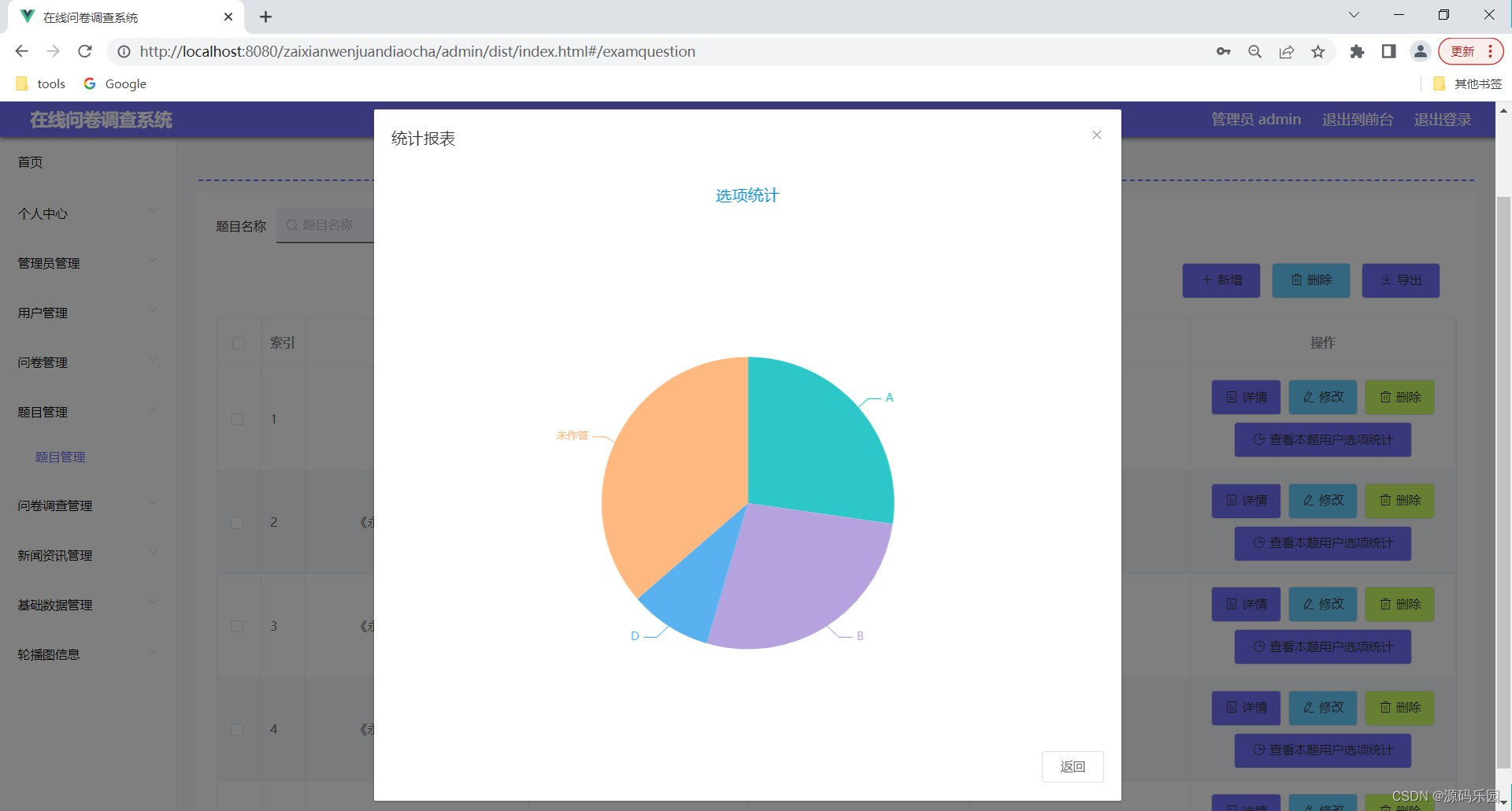Click the download icon on the 导出 button
This screenshot has width=1512, height=811.
point(1388,280)
